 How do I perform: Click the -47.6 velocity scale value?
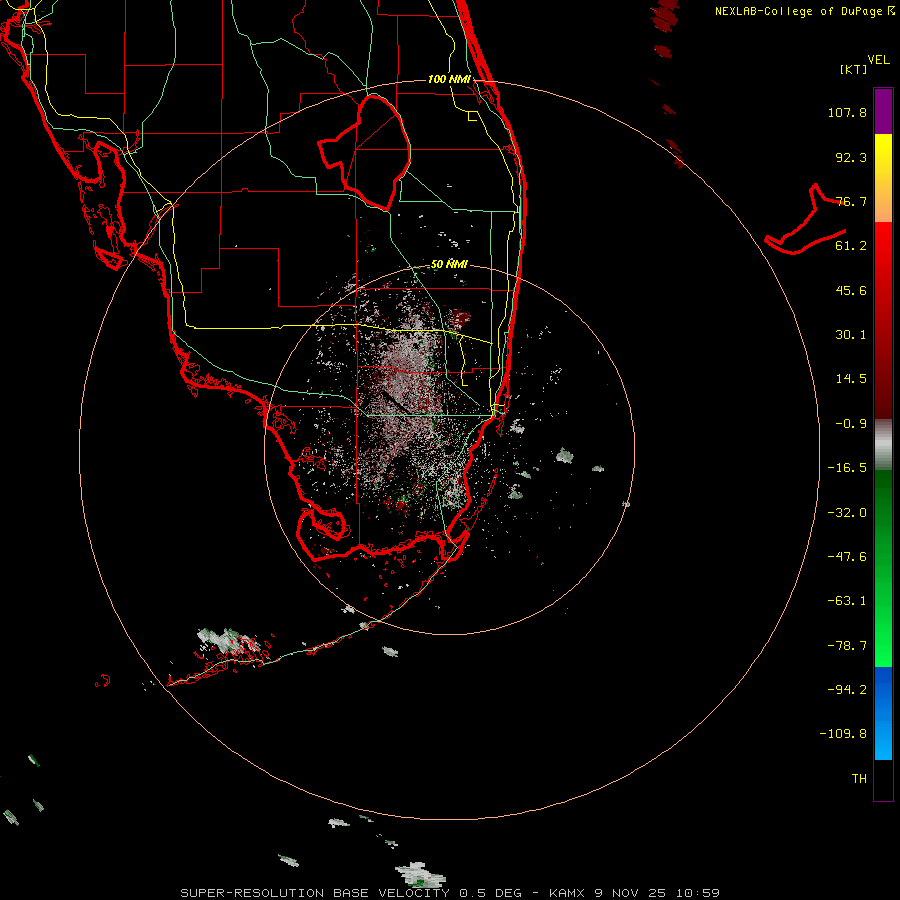(x=847, y=557)
